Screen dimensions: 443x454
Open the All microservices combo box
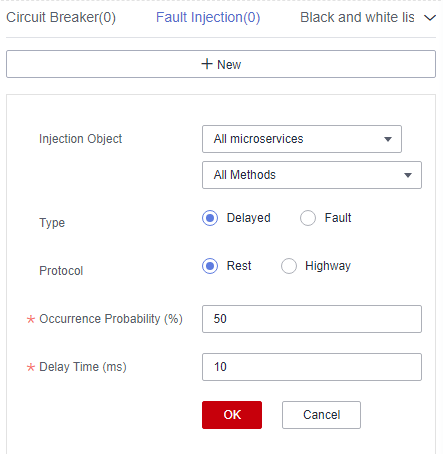(x=302, y=139)
